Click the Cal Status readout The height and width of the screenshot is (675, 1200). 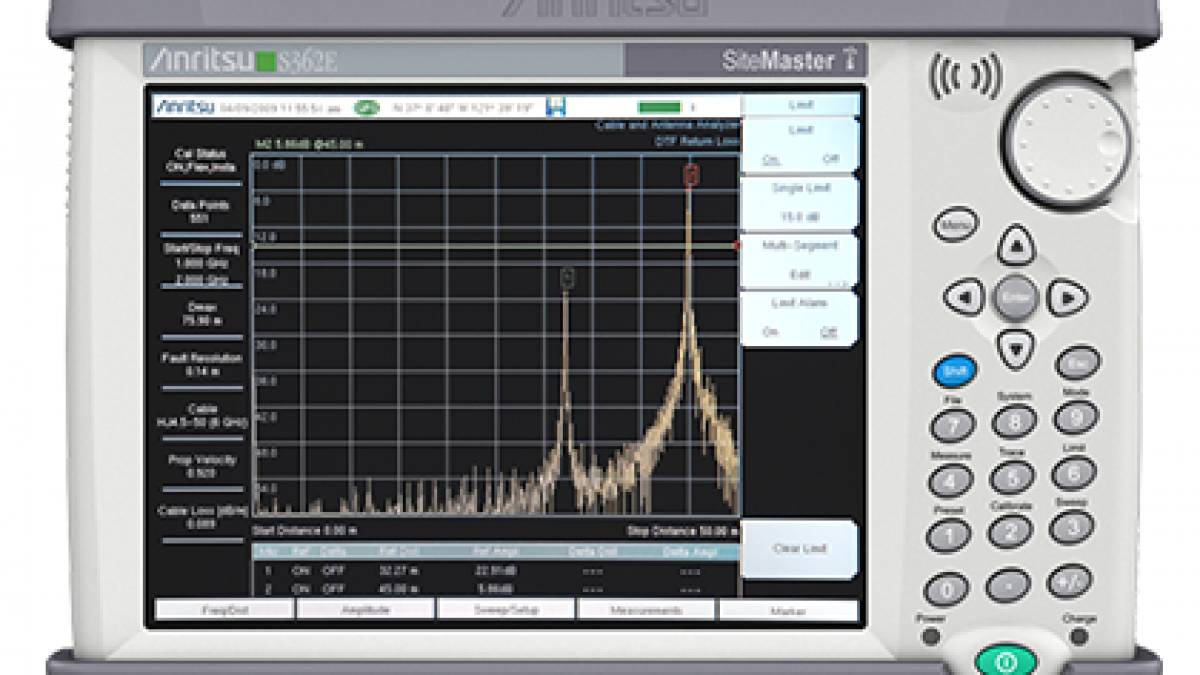[203, 161]
